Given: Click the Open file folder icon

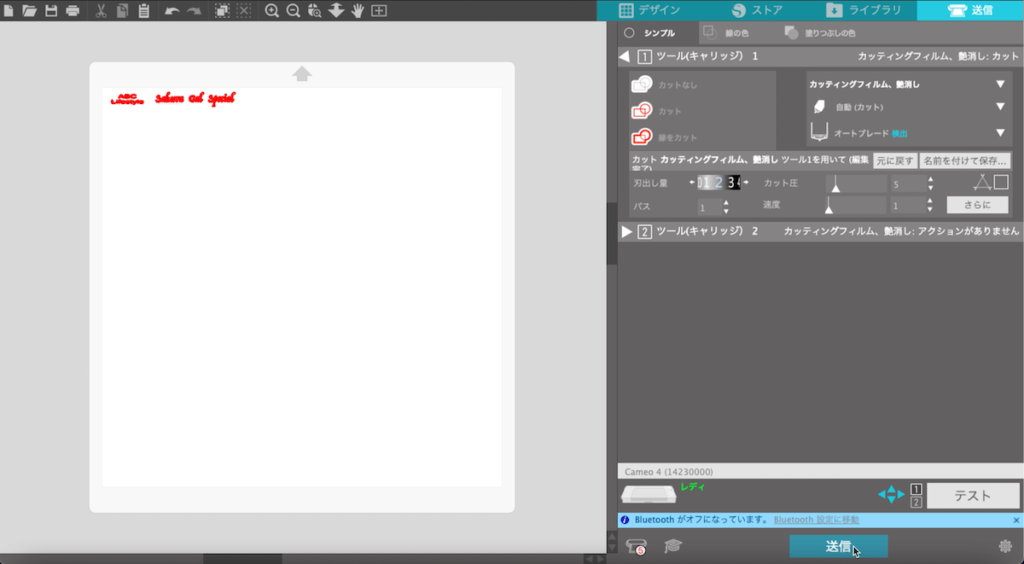Looking at the screenshot, I should [x=29, y=10].
